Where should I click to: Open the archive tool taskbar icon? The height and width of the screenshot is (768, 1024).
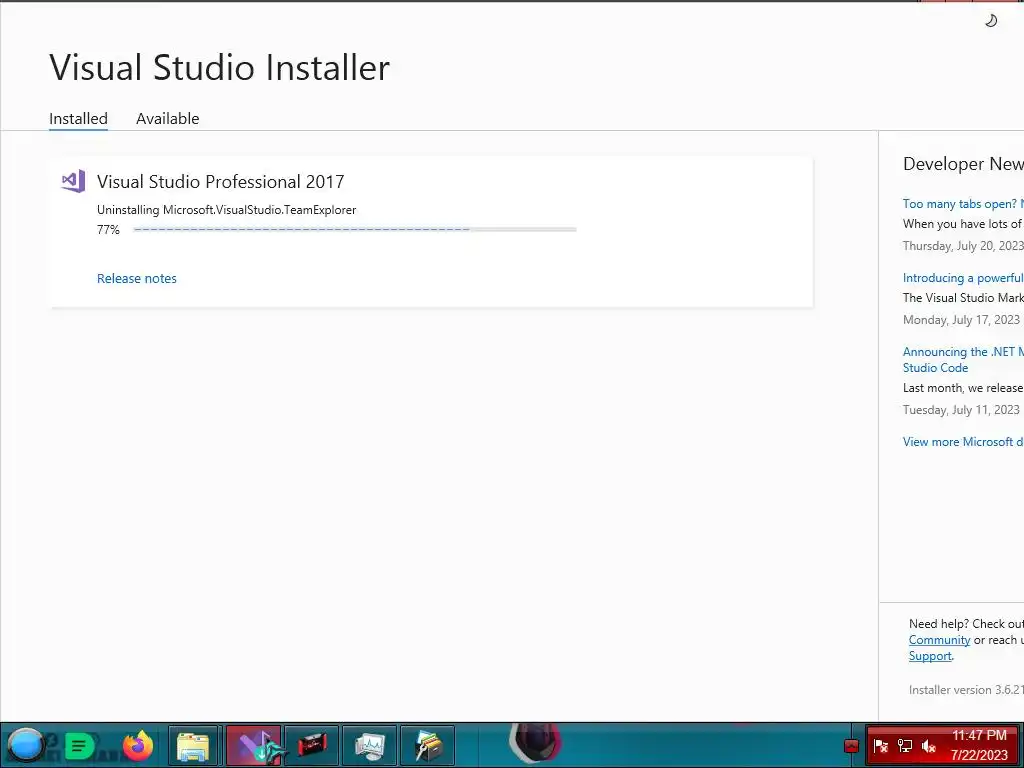click(427, 746)
